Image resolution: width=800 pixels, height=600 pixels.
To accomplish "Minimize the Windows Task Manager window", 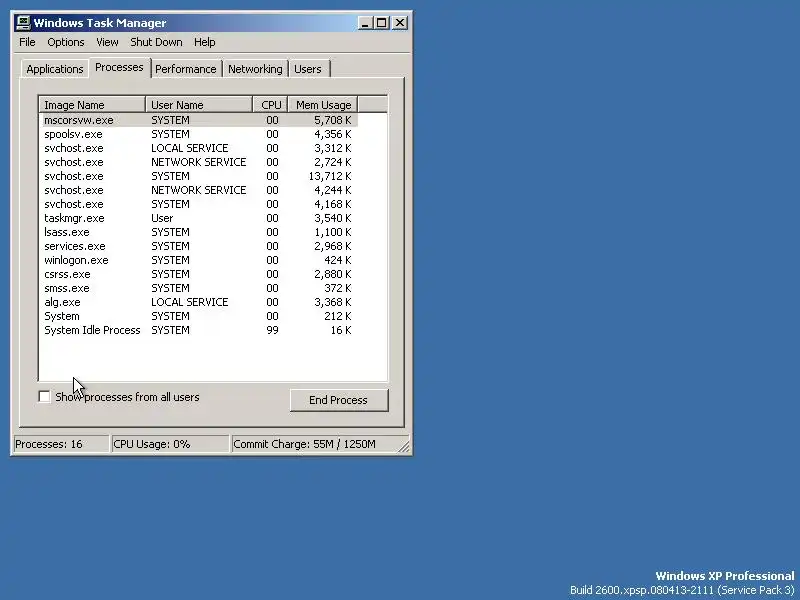I will coord(365,23).
